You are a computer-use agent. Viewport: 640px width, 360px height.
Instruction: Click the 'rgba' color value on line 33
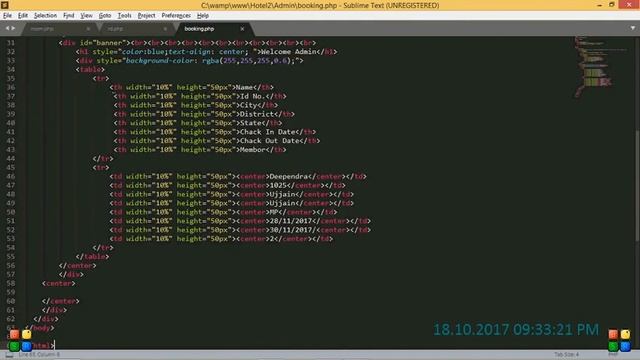tap(211, 61)
